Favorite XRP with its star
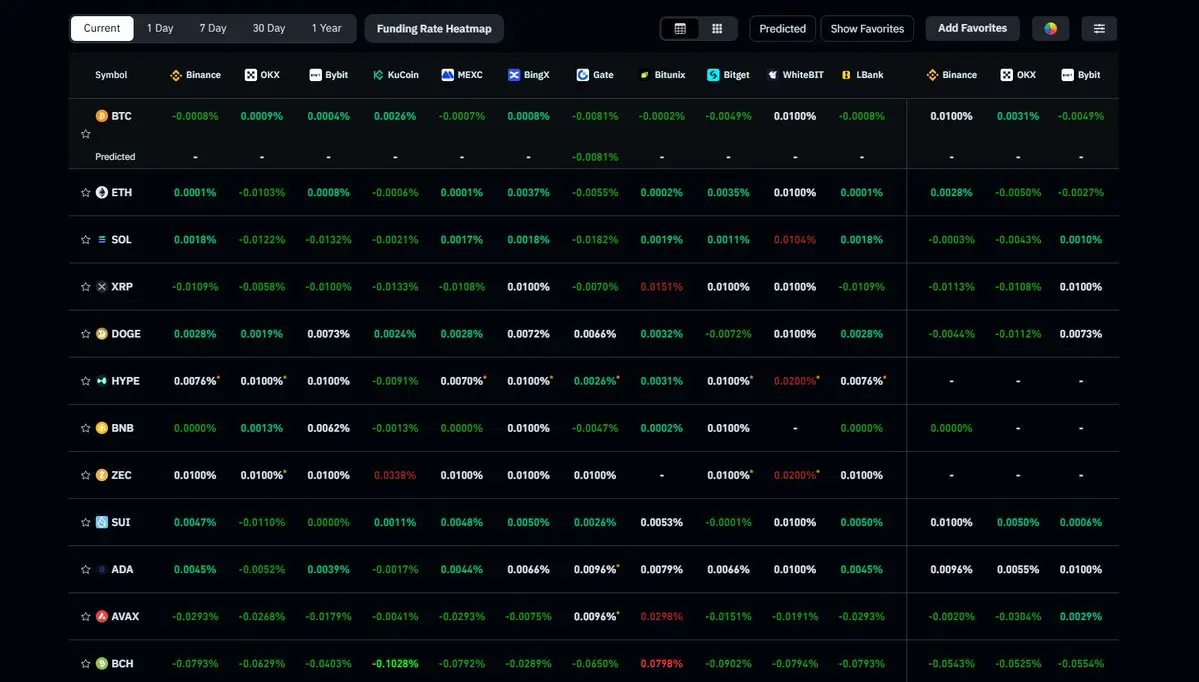1199x682 pixels. pos(86,287)
